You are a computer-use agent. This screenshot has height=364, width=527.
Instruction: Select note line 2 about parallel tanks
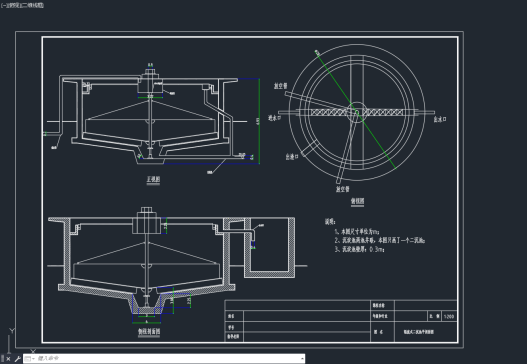tap(380, 240)
